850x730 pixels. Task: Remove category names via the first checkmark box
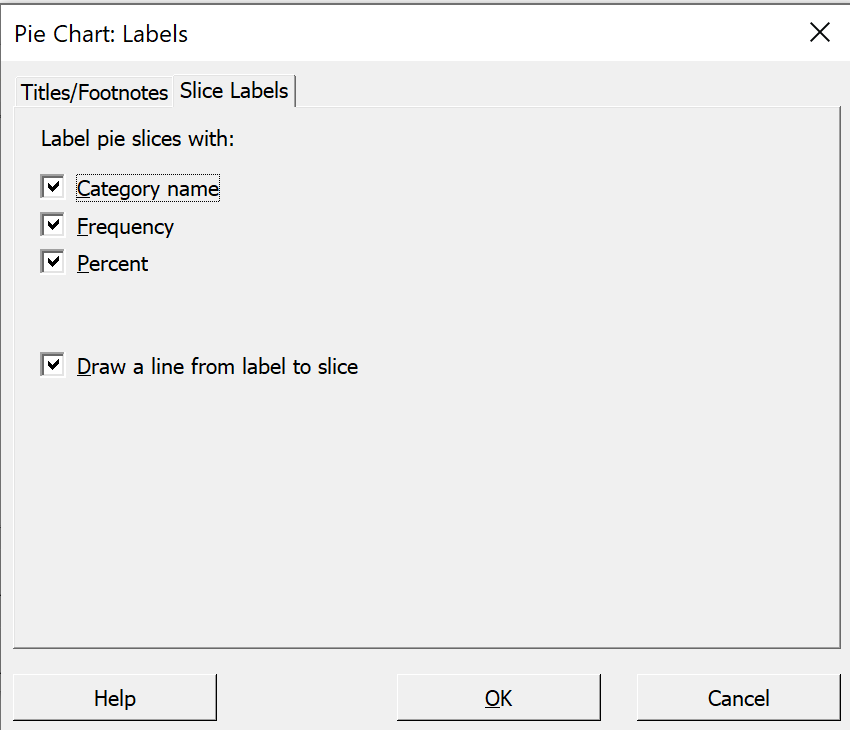[53, 187]
